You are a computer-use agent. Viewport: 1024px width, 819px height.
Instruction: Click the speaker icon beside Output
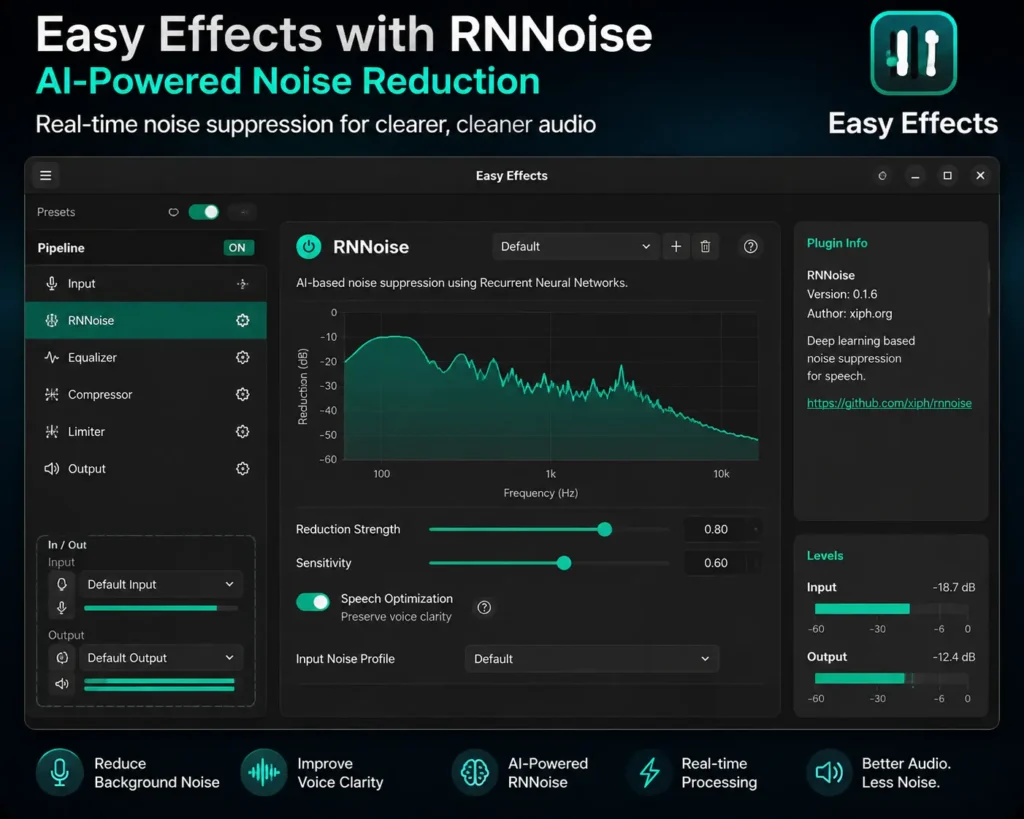coord(52,469)
